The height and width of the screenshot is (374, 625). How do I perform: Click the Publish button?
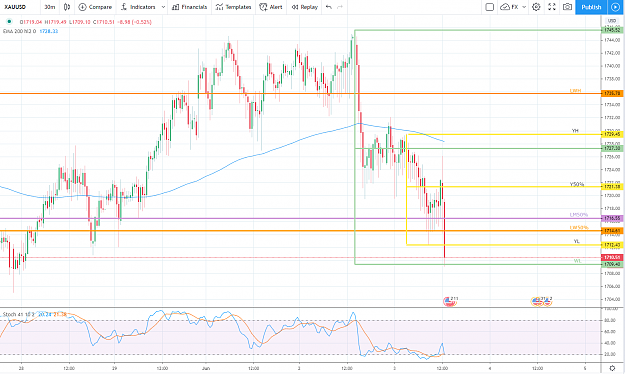pos(591,7)
